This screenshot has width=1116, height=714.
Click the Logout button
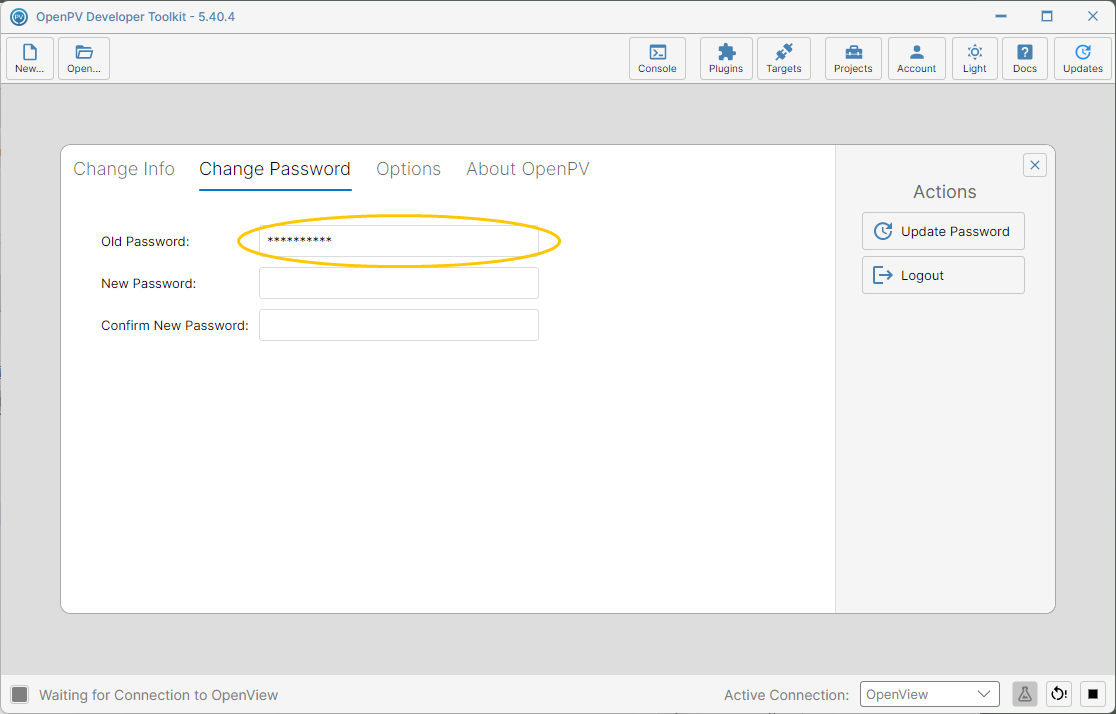[943, 275]
